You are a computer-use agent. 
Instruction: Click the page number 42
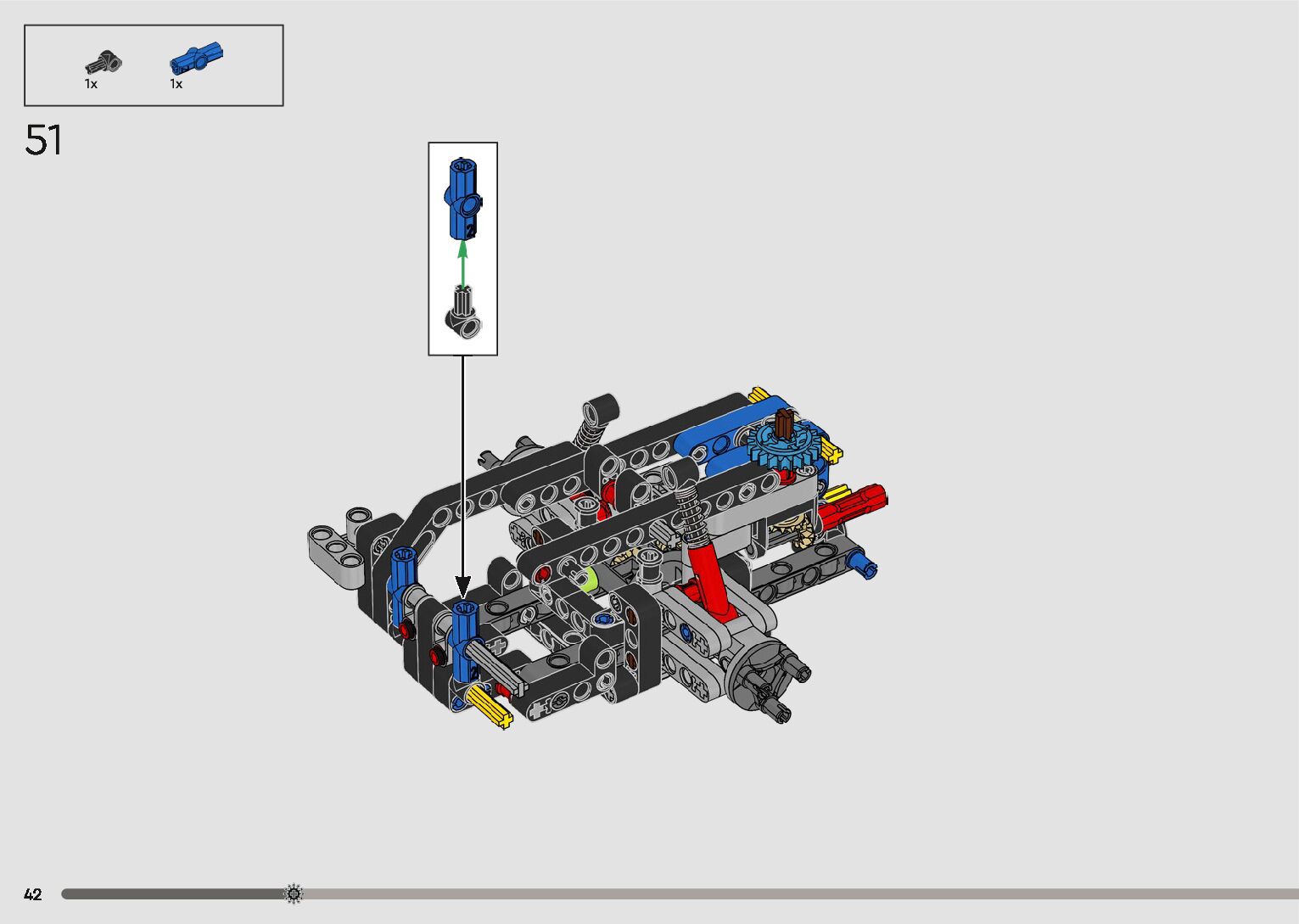pyautogui.click(x=33, y=894)
